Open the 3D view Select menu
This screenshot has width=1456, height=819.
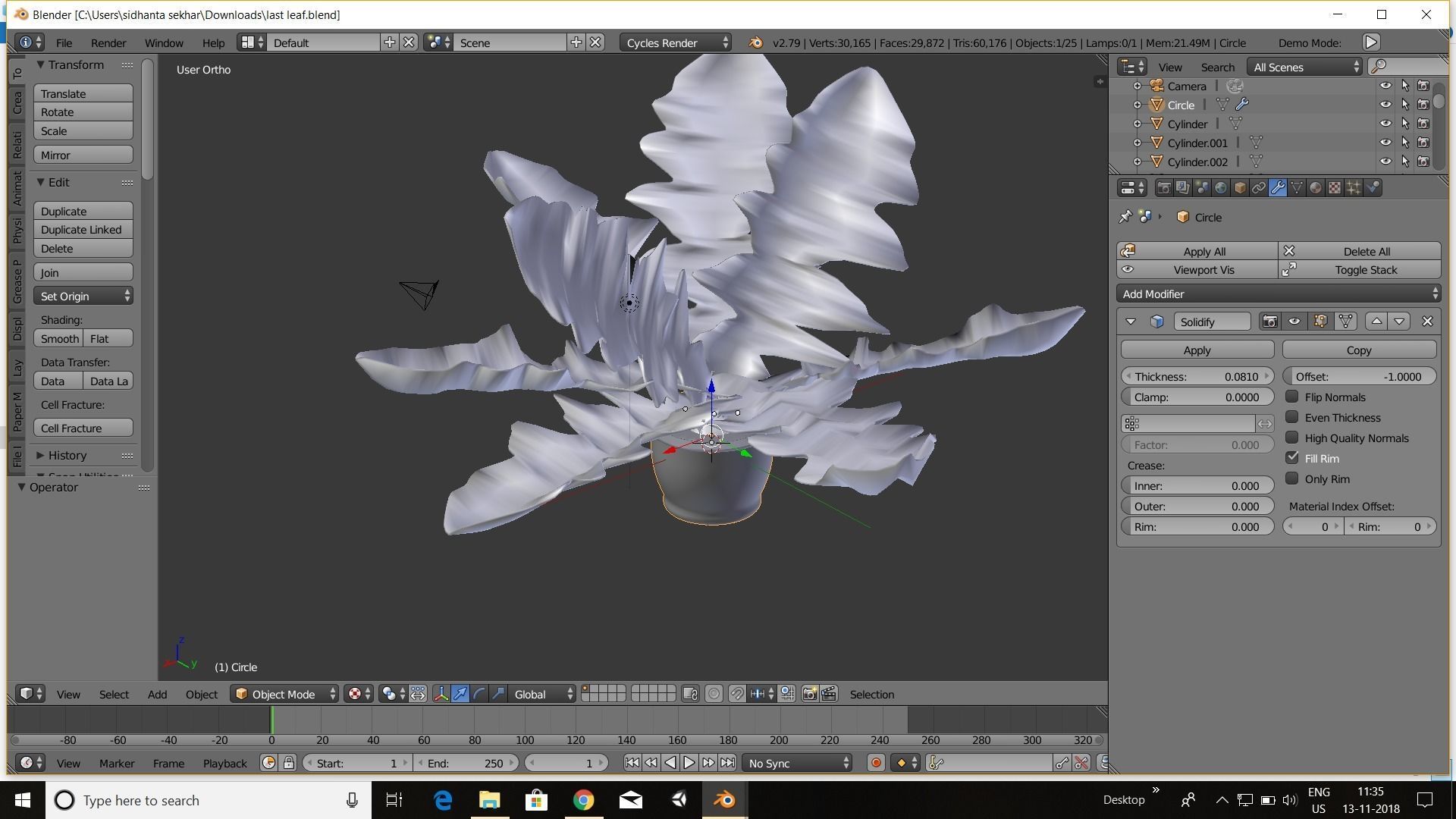pyautogui.click(x=114, y=694)
